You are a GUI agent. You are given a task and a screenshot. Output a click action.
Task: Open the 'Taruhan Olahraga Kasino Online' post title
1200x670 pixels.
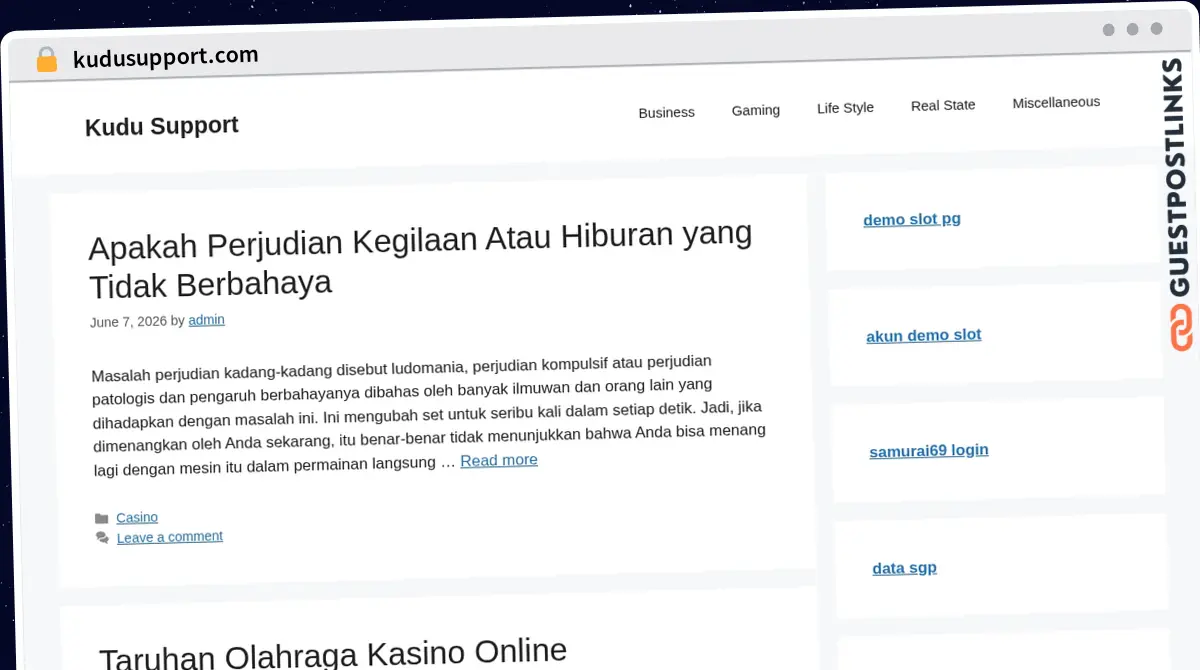point(333,654)
